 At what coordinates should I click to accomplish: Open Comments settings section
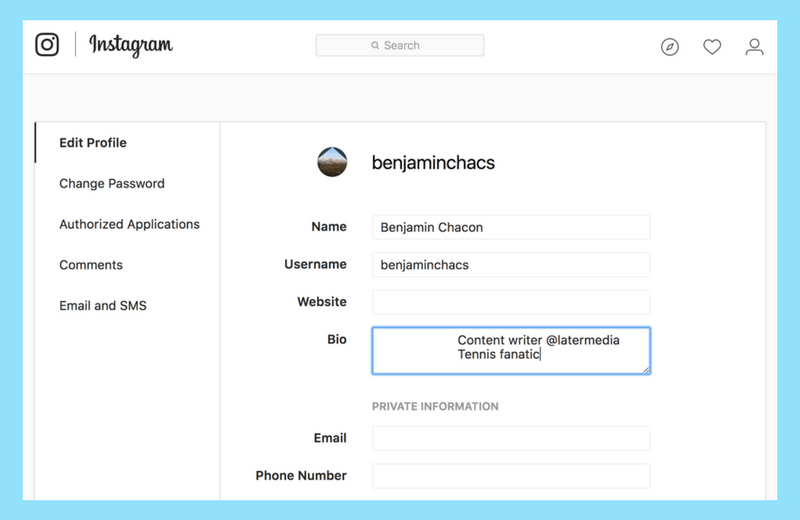pyautogui.click(x=91, y=265)
